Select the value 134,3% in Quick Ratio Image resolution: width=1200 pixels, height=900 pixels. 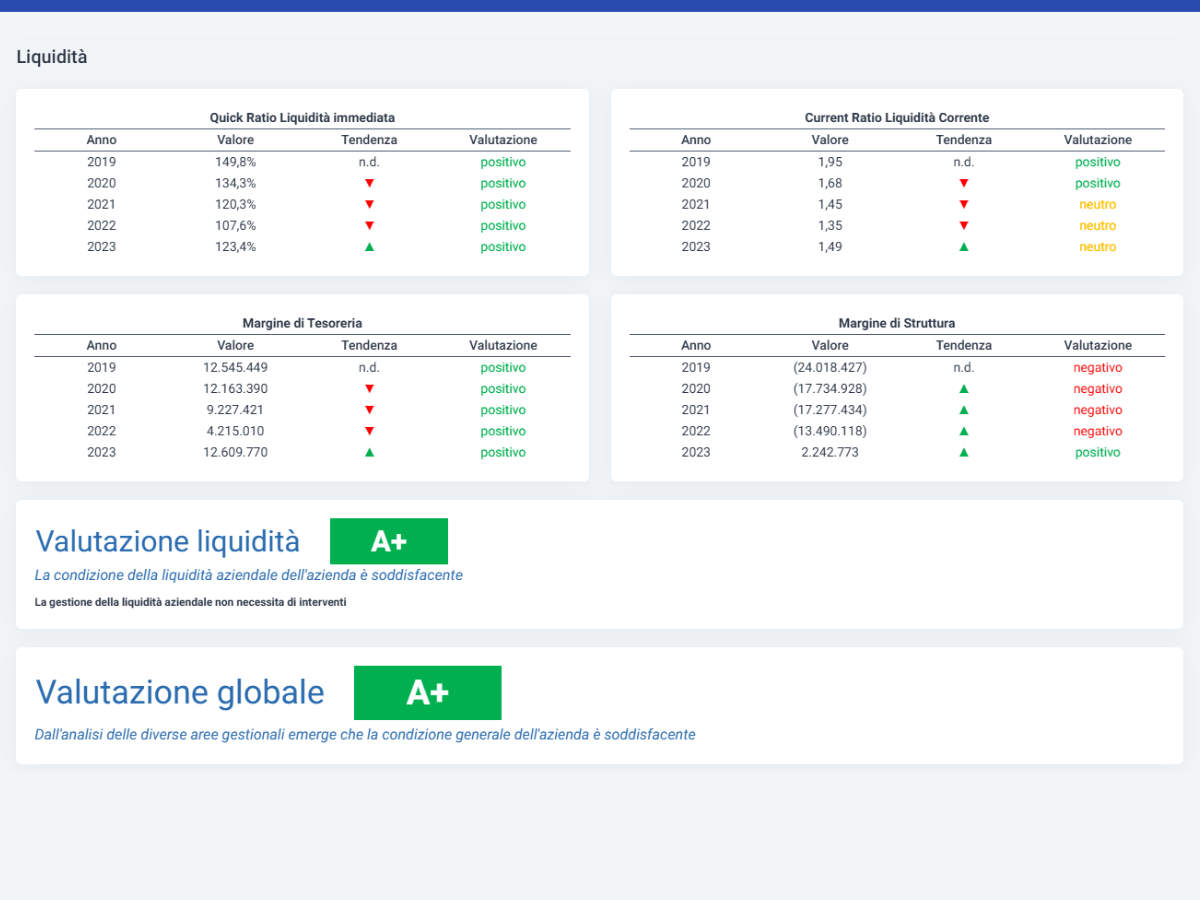235,183
